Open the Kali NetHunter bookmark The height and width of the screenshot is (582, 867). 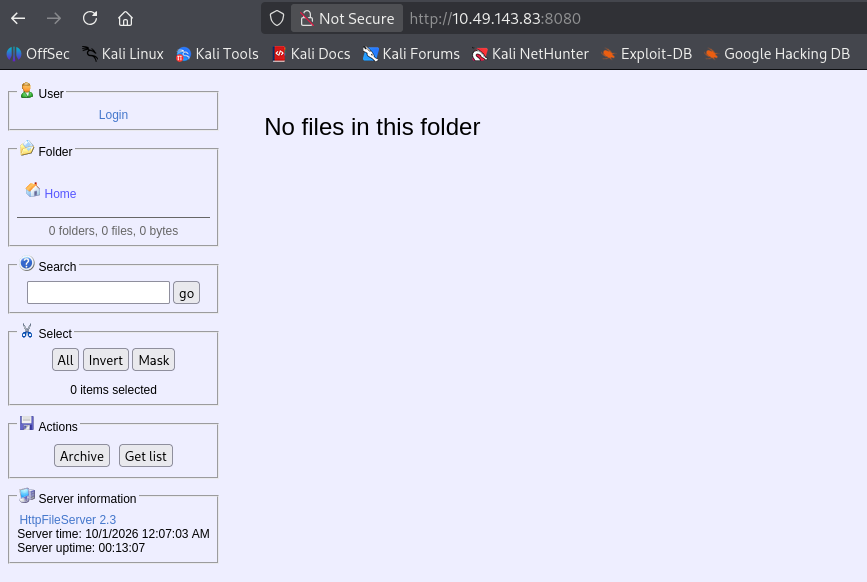pos(530,54)
